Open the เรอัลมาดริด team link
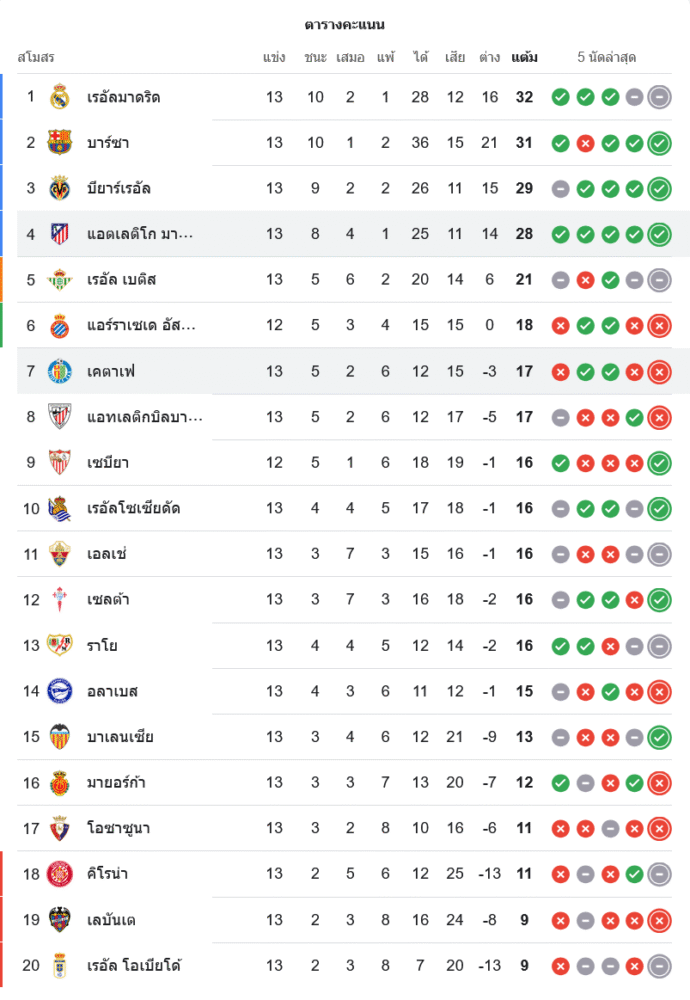The height and width of the screenshot is (1000, 690). (x=124, y=97)
